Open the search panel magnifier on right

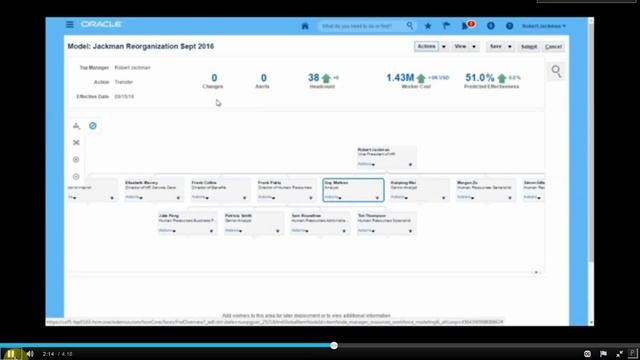pyautogui.click(x=556, y=71)
